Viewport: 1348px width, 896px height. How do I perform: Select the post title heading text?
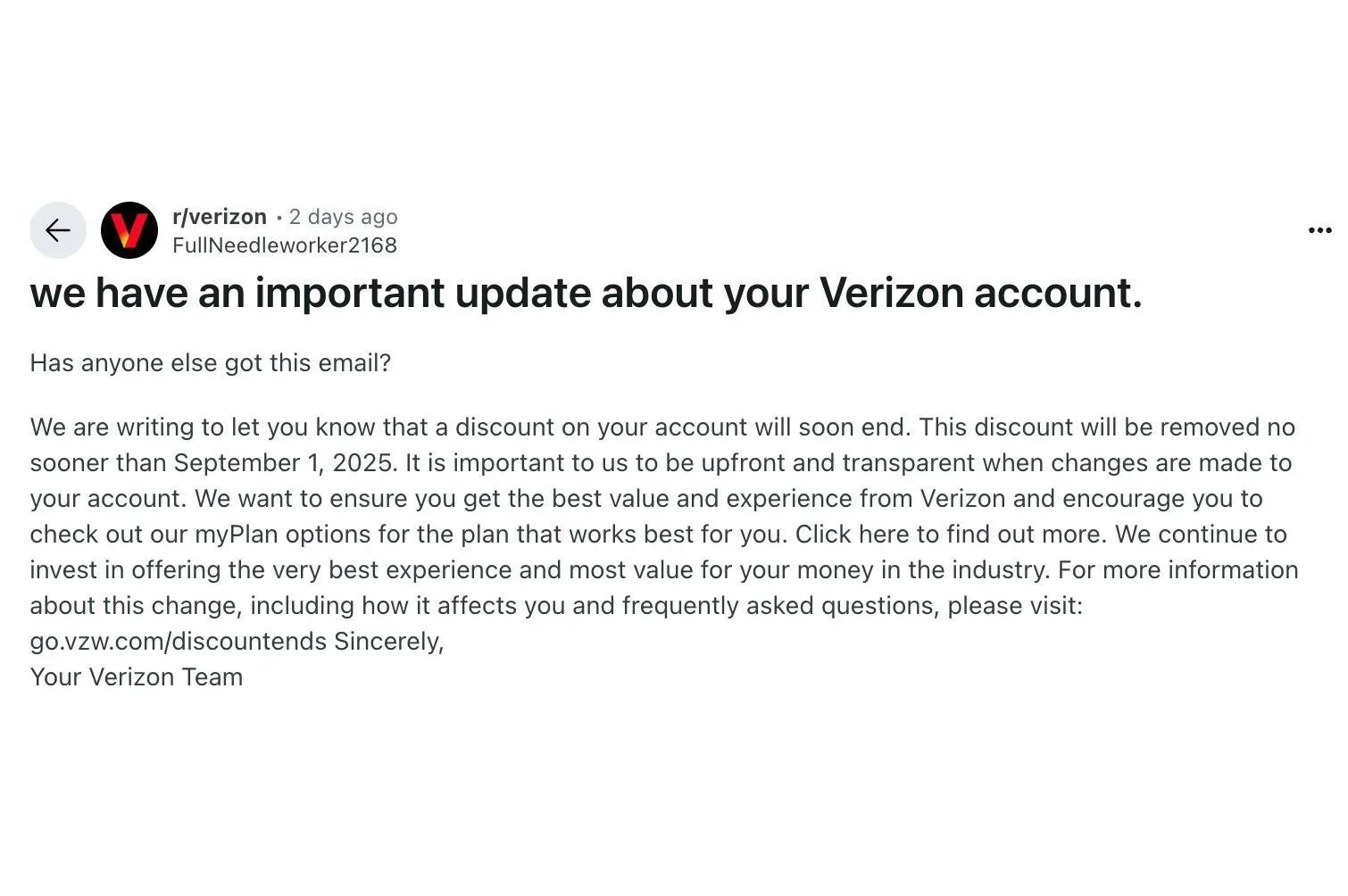(x=586, y=293)
